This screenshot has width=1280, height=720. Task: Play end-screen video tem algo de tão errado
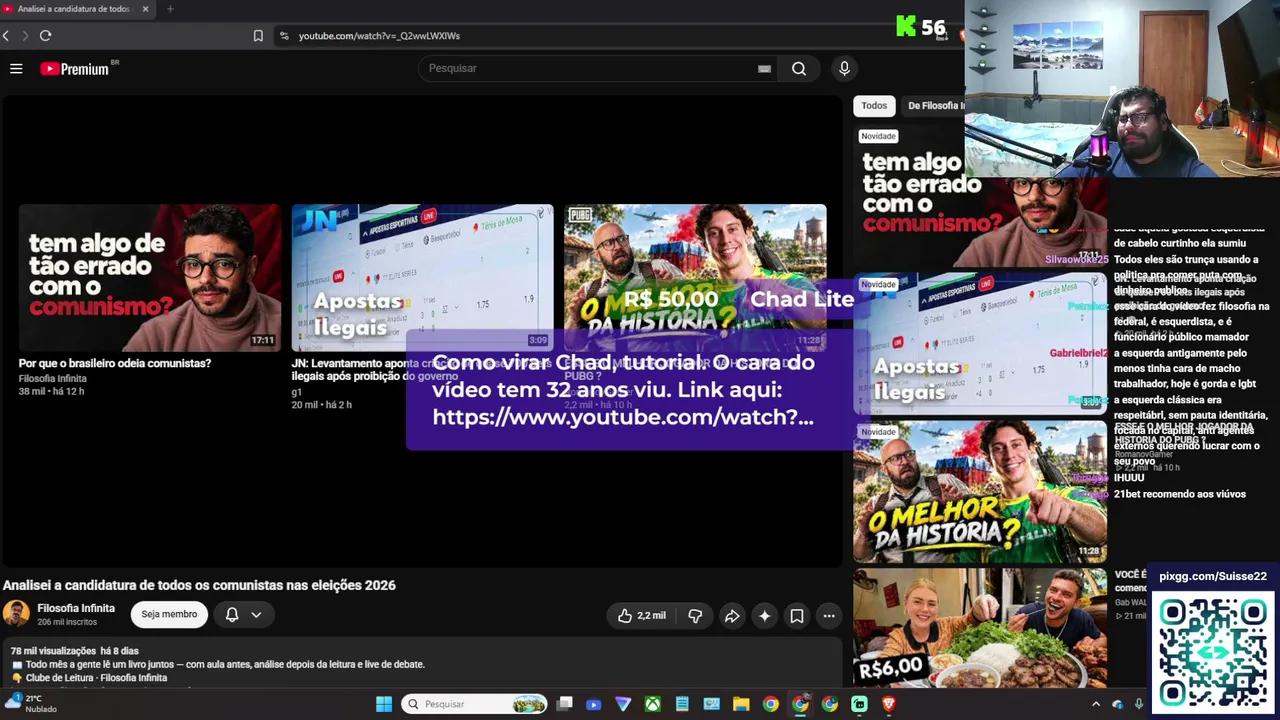[x=150, y=278]
